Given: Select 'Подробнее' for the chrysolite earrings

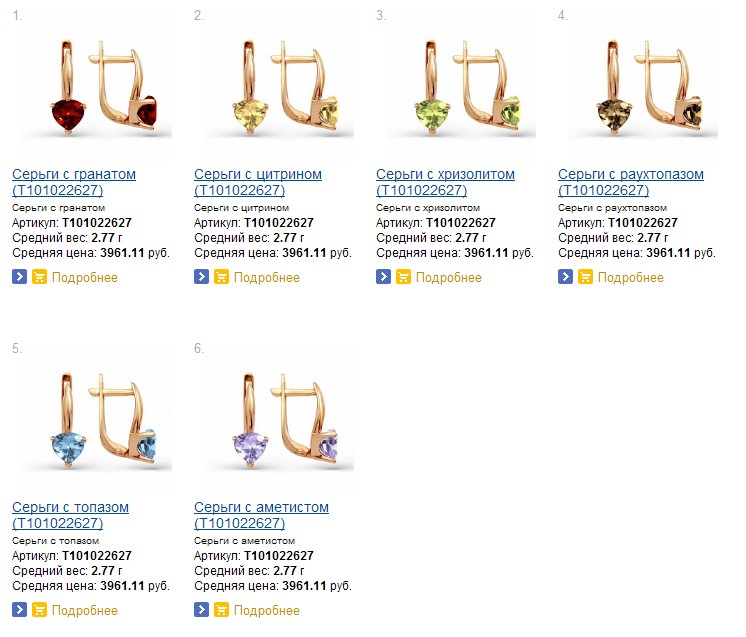Looking at the screenshot, I should (x=449, y=277).
